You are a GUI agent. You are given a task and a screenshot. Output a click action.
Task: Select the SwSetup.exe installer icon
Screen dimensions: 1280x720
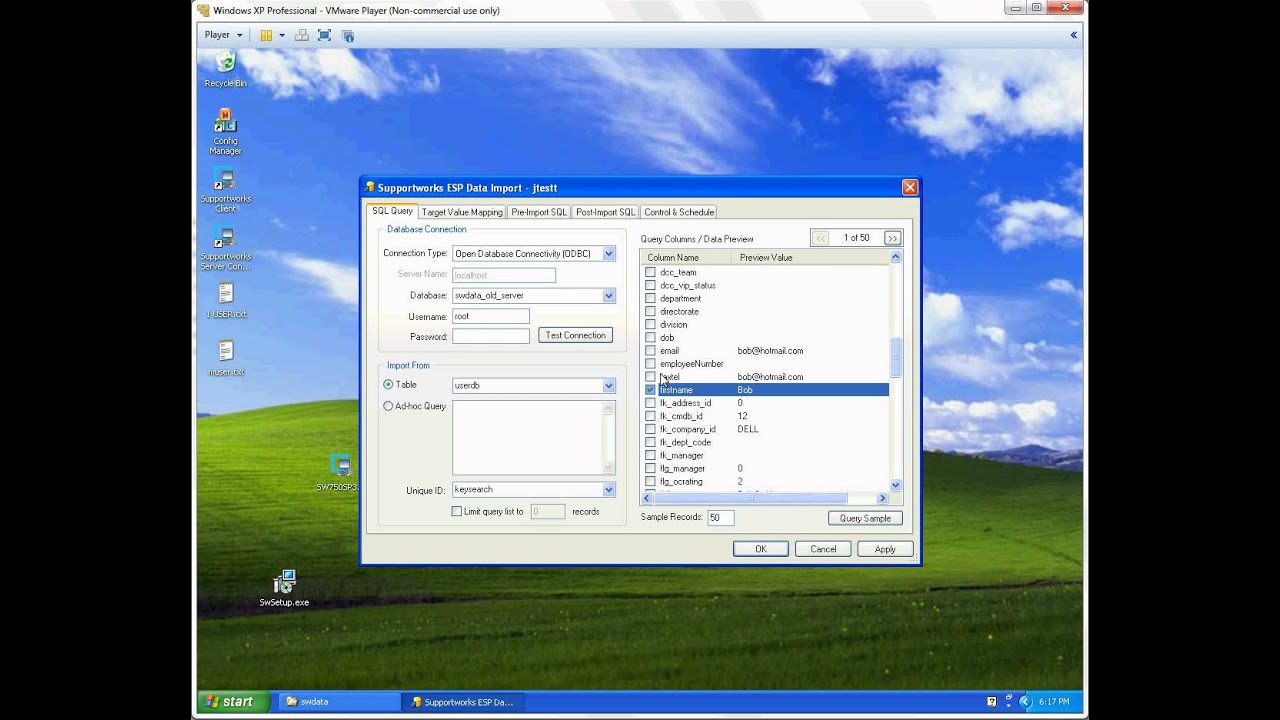(x=284, y=588)
